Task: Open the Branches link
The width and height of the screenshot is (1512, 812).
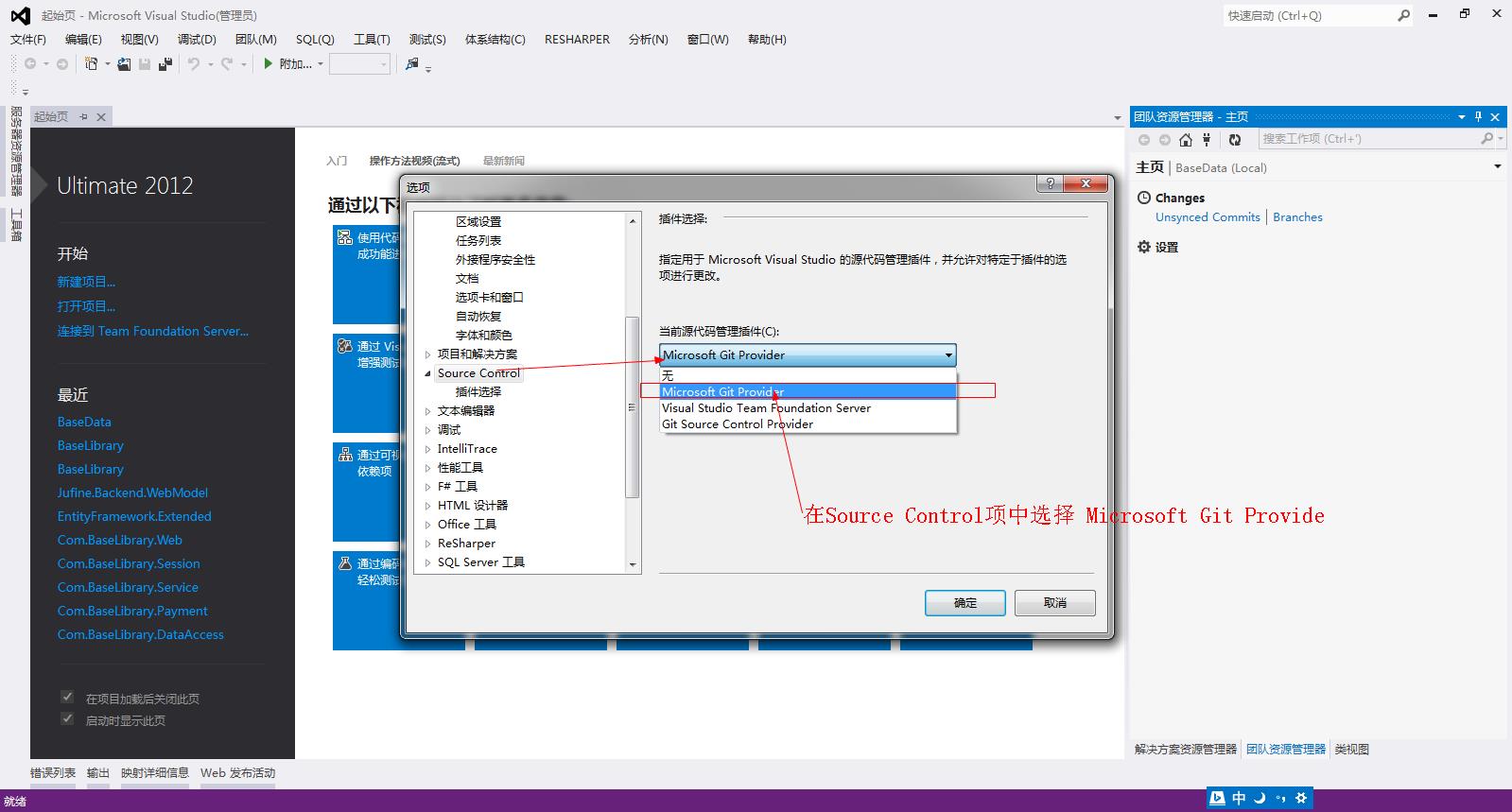Action: point(1297,217)
